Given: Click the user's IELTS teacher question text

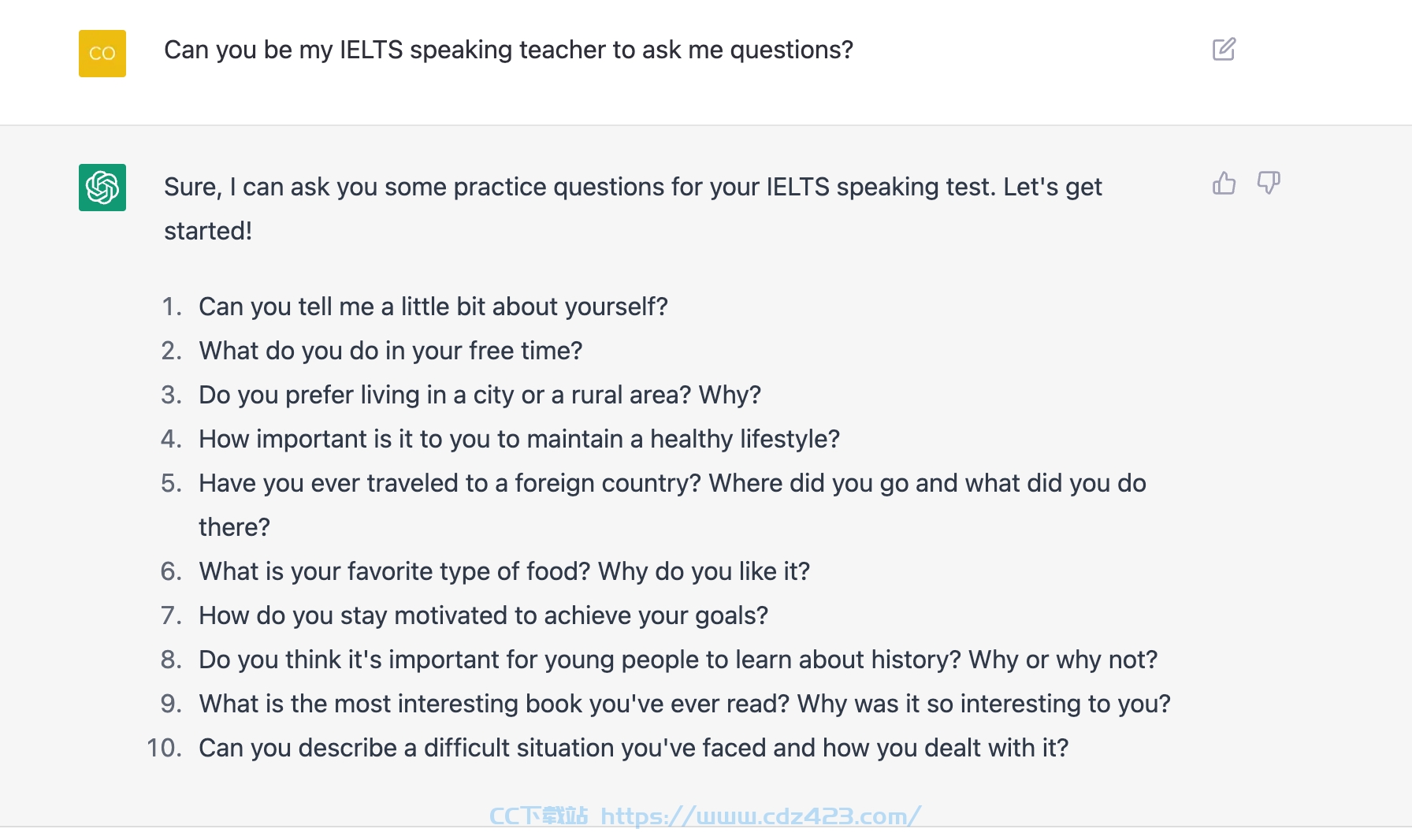Looking at the screenshot, I should (508, 50).
